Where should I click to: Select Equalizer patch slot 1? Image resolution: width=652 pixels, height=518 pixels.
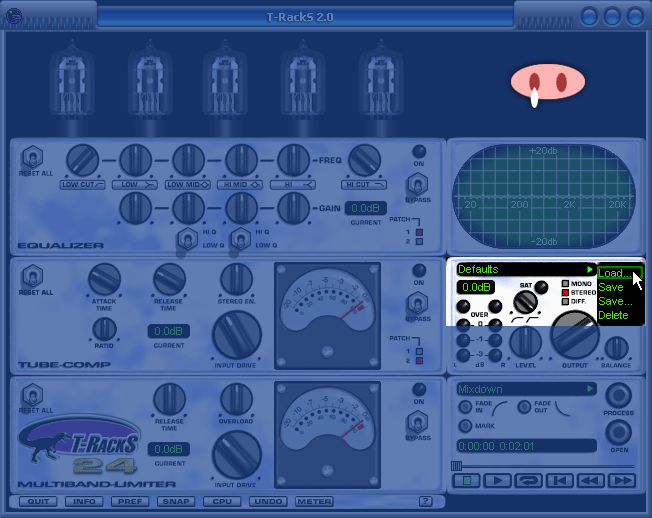click(x=419, y=232)
